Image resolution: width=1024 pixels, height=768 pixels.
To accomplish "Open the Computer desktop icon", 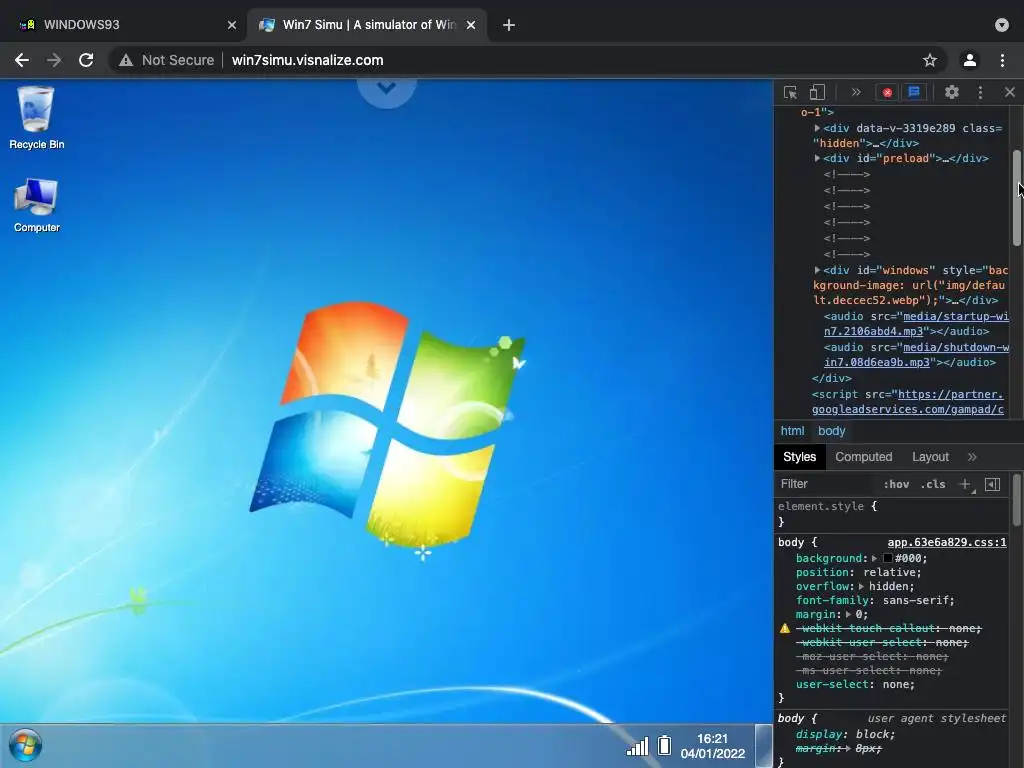I will tap(37, 204).
